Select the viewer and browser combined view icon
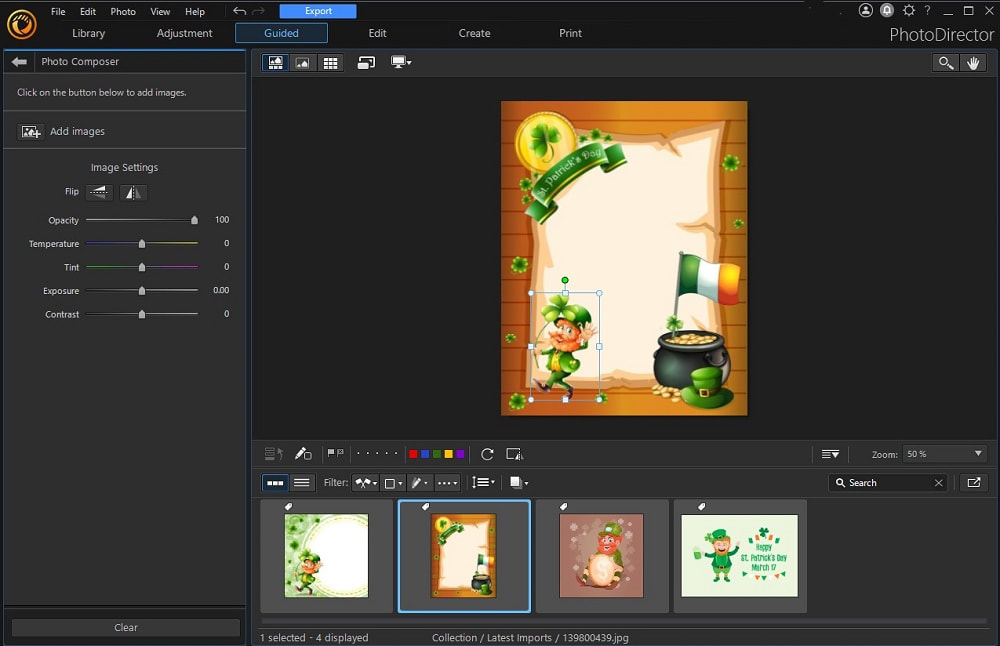This screenshot has width=1000, height=646. click(x=274, y=62)
